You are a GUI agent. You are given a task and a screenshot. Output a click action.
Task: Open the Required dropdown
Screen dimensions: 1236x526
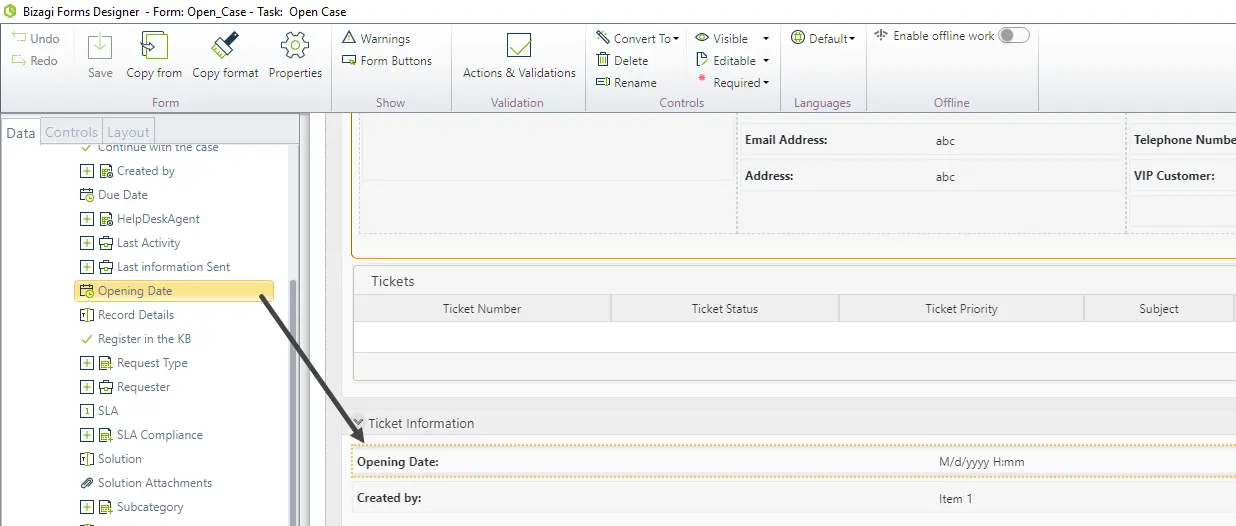[732, 82]
